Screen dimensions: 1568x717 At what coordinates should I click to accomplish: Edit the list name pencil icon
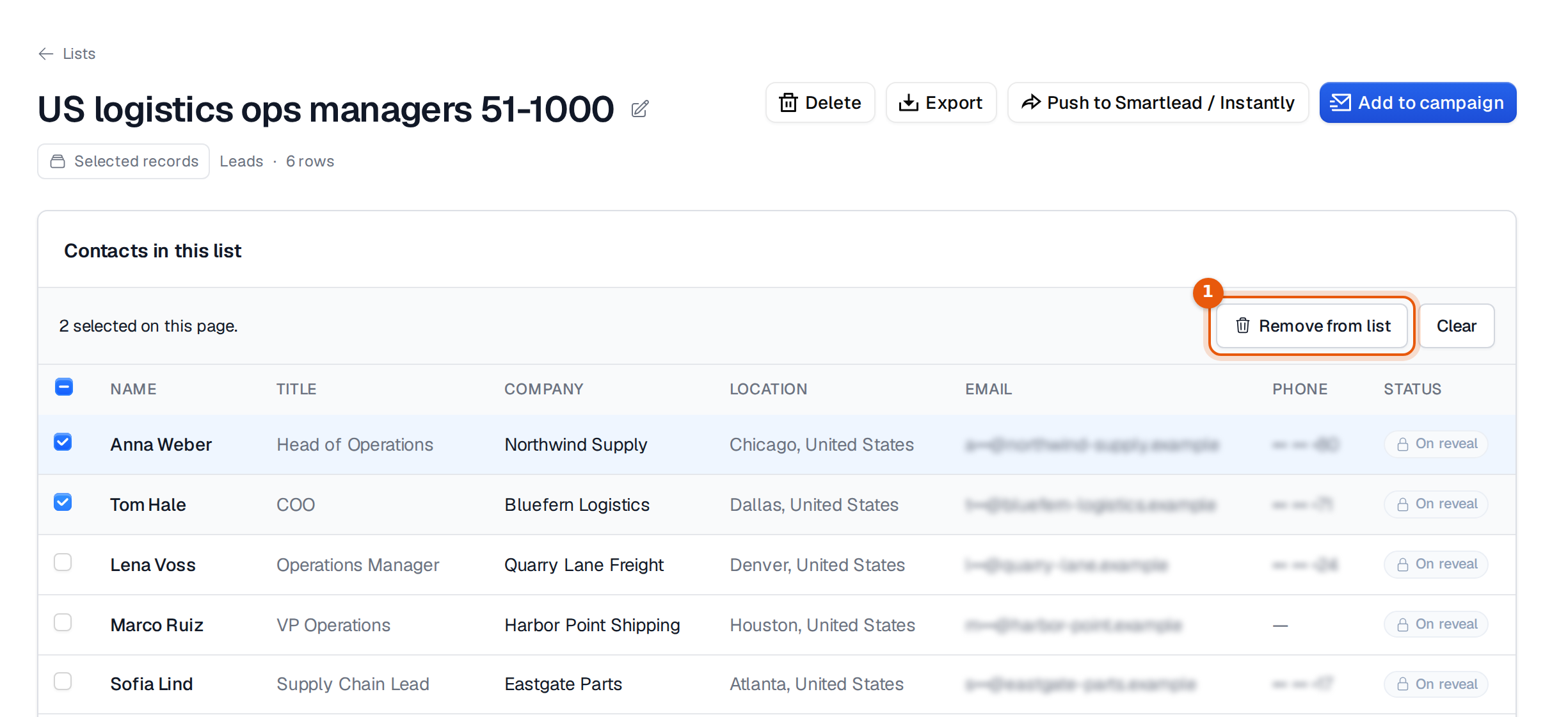click(639, 109)
